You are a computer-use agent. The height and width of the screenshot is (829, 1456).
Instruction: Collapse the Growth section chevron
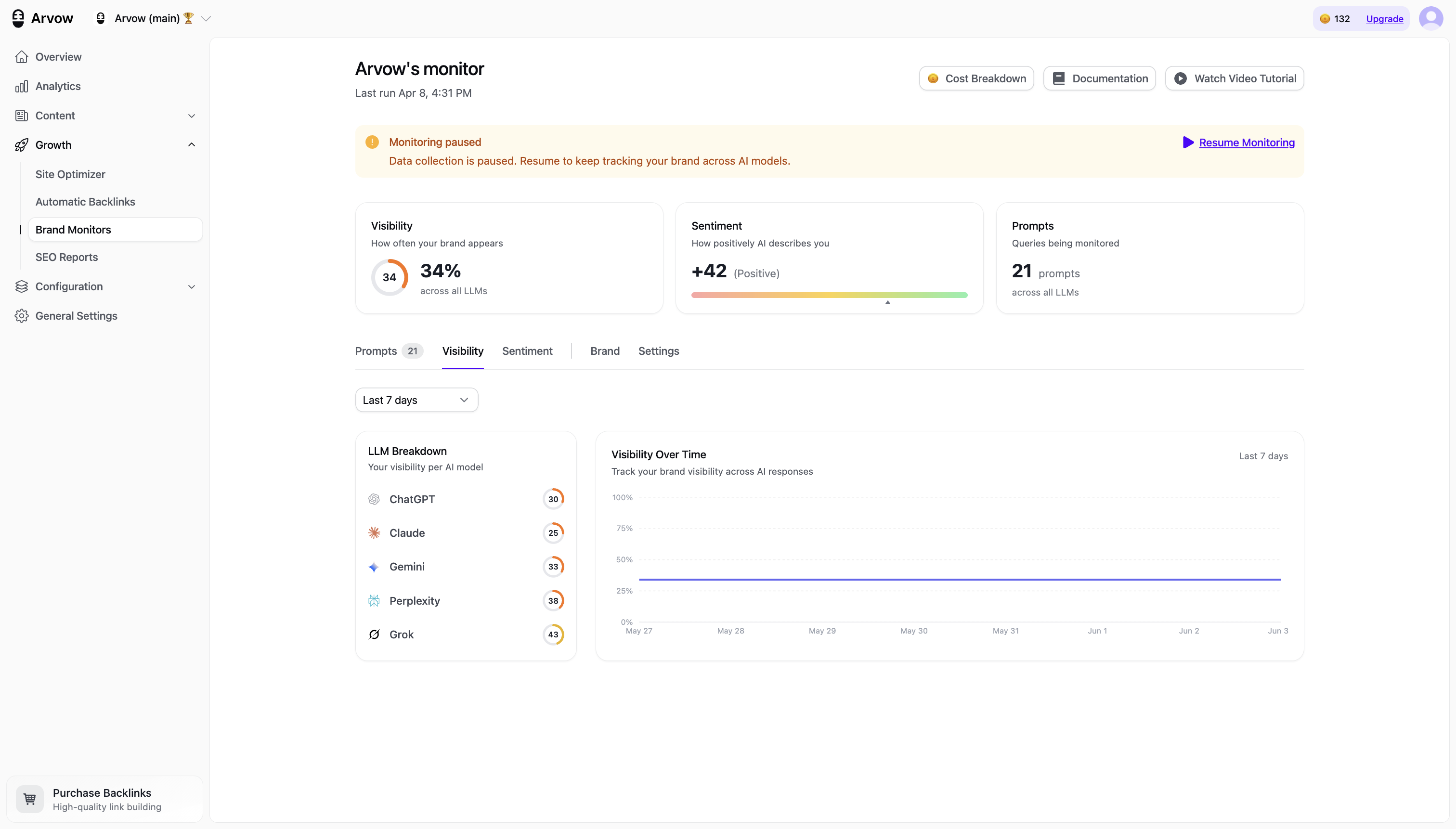coord(191,144)
